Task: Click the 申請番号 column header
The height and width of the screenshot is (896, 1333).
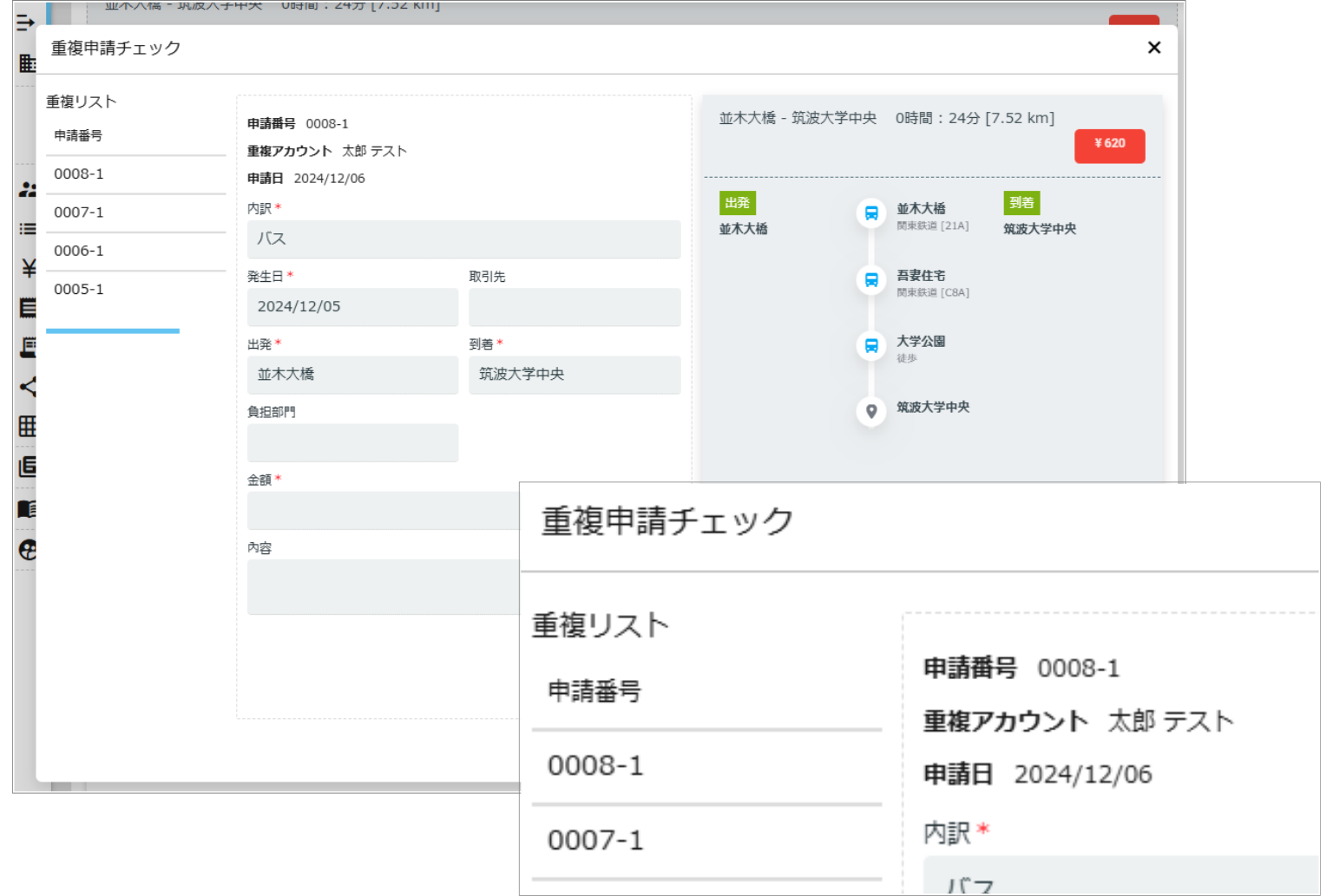Action: tap(78, 135)
